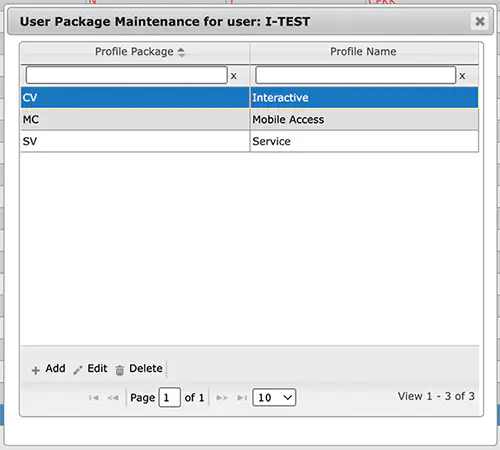Go to last page arrow icon

point(242,398)
